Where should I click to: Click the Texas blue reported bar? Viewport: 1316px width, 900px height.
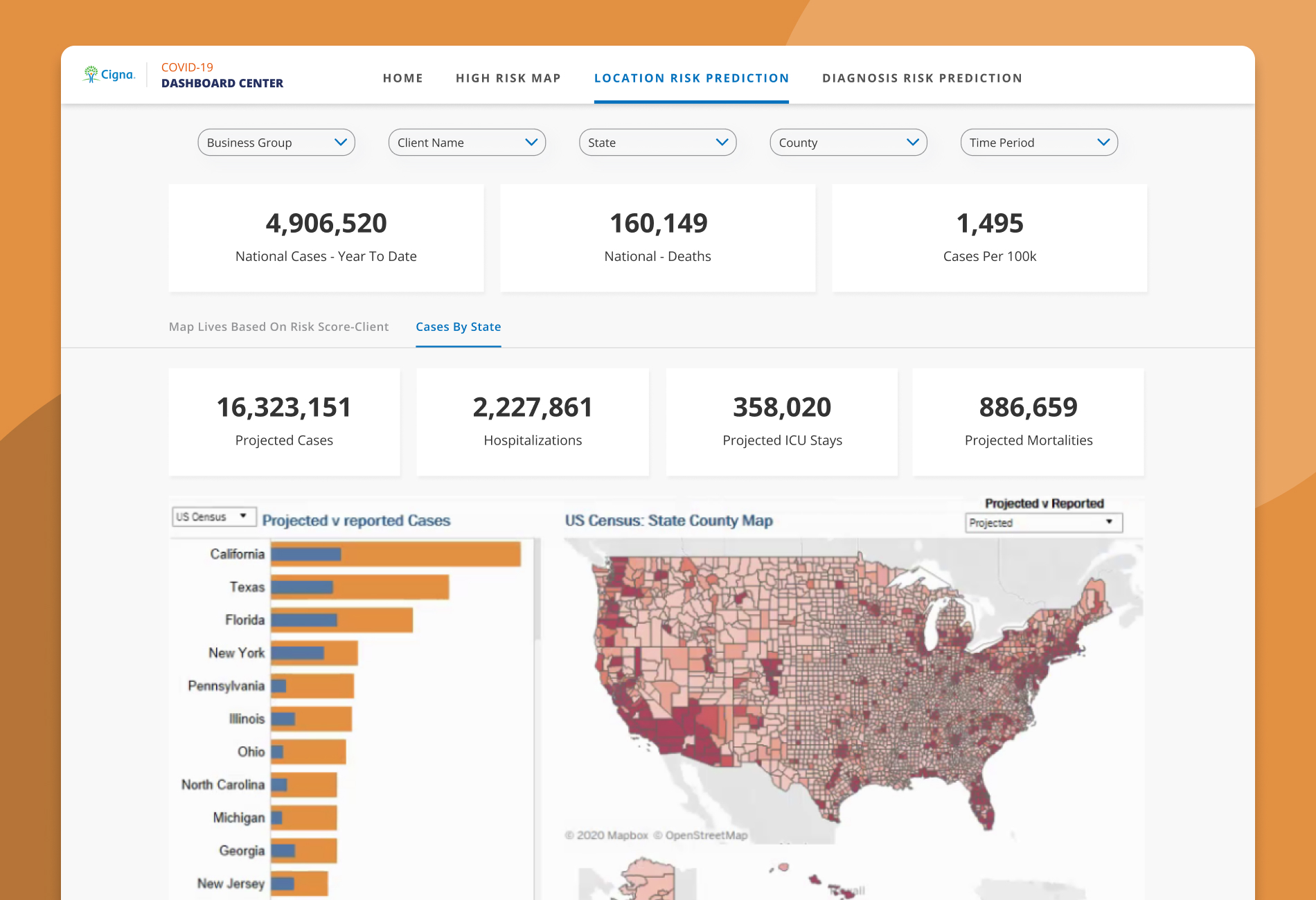point(302,587)
